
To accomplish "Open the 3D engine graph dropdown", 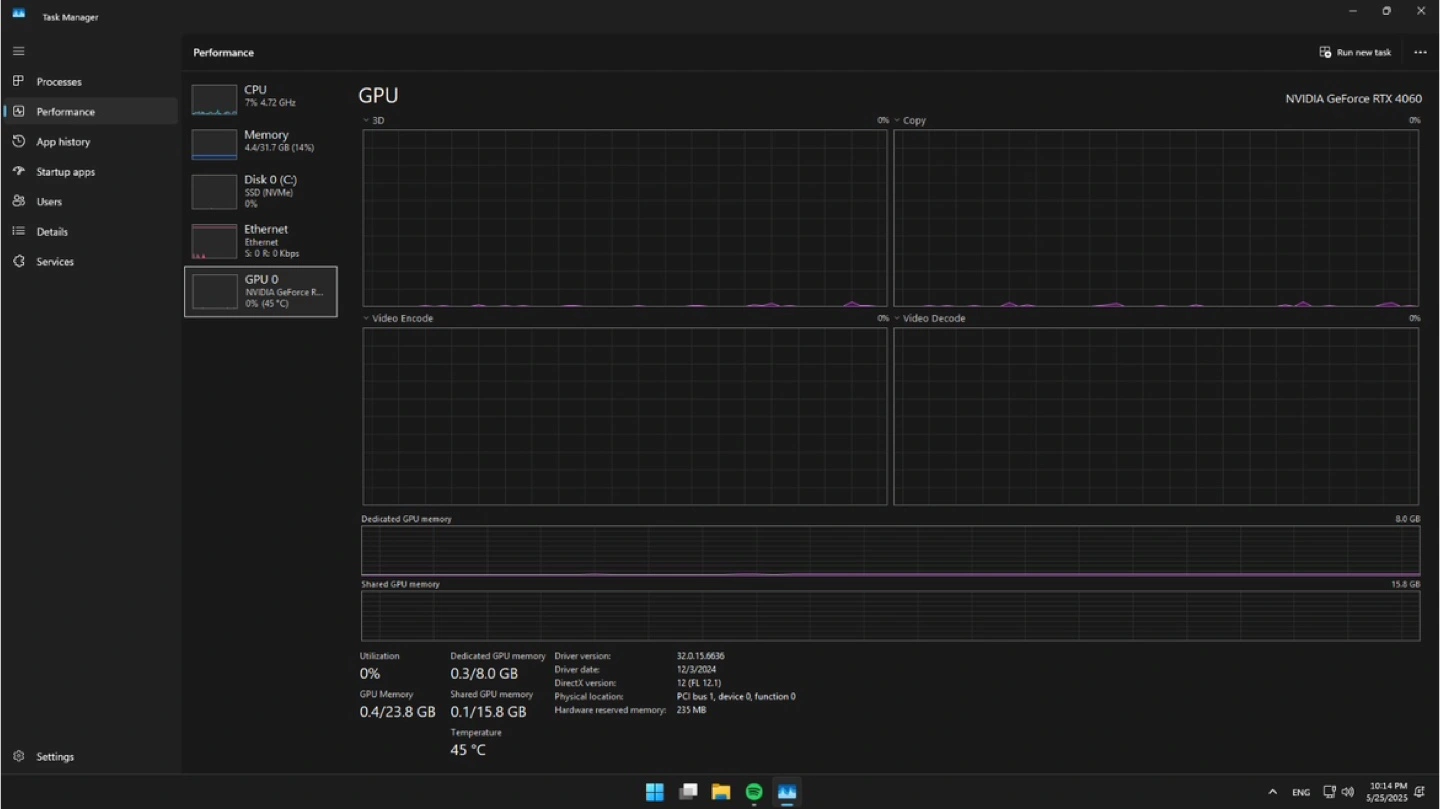I will click(x=366, y=120).
